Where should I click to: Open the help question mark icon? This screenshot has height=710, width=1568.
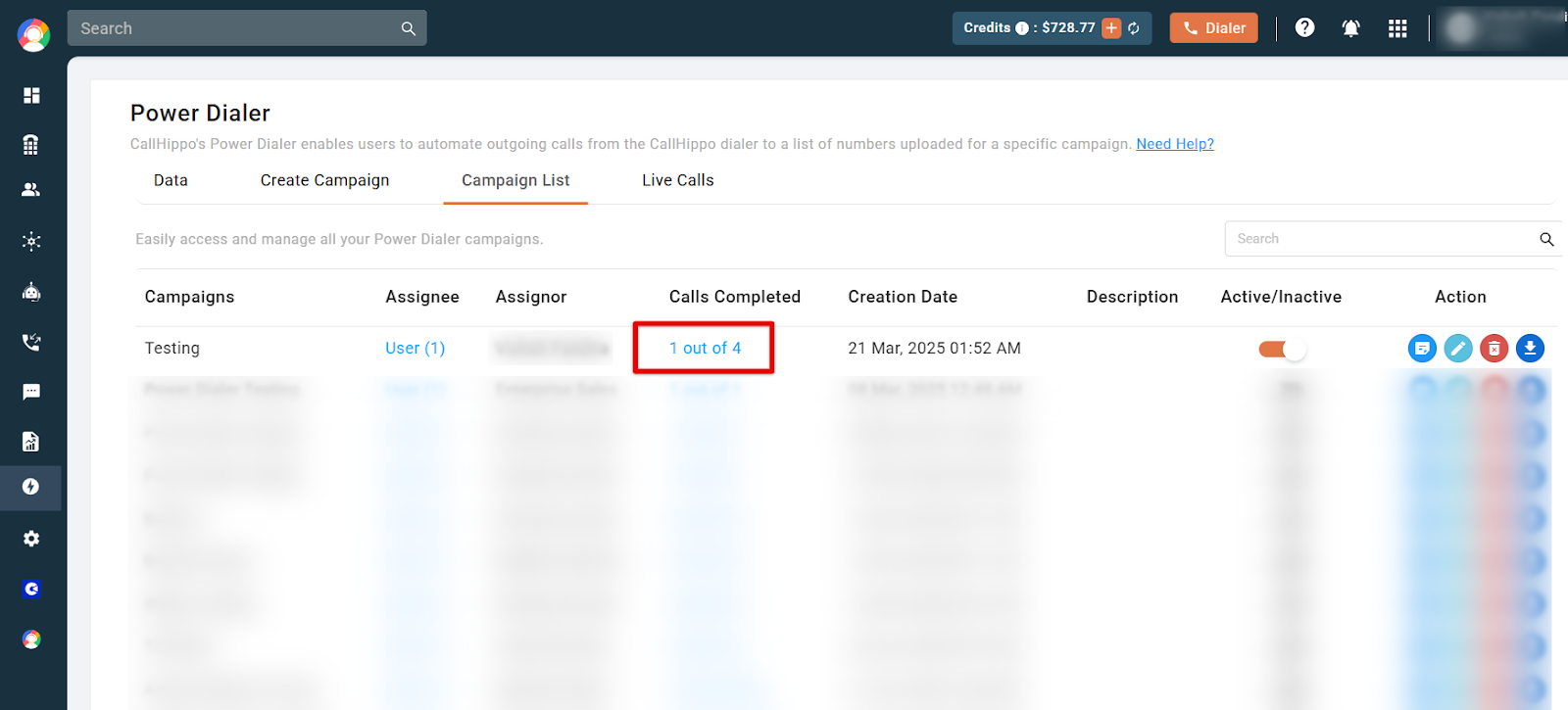(1304, 27)
